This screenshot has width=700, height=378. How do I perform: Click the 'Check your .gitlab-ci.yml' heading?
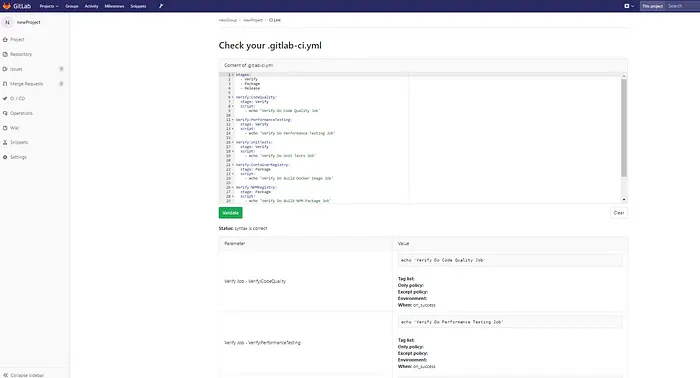(270, 46)
